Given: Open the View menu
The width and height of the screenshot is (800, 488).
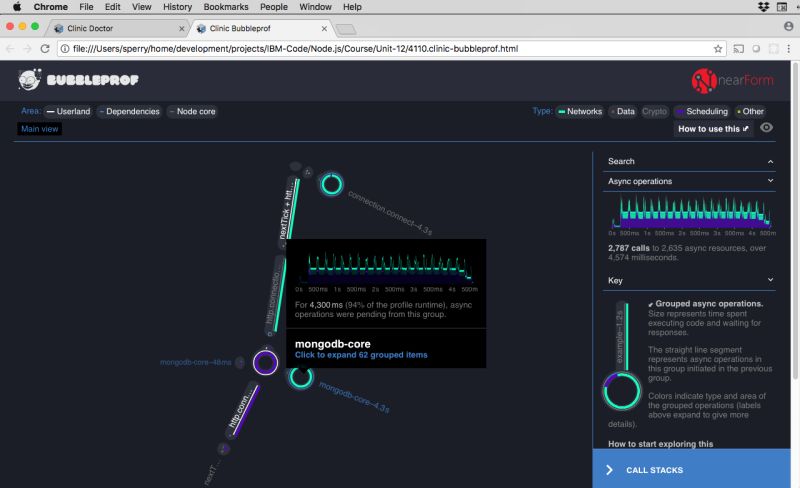Looking at the screenshot, I should [x=141, y=7].
